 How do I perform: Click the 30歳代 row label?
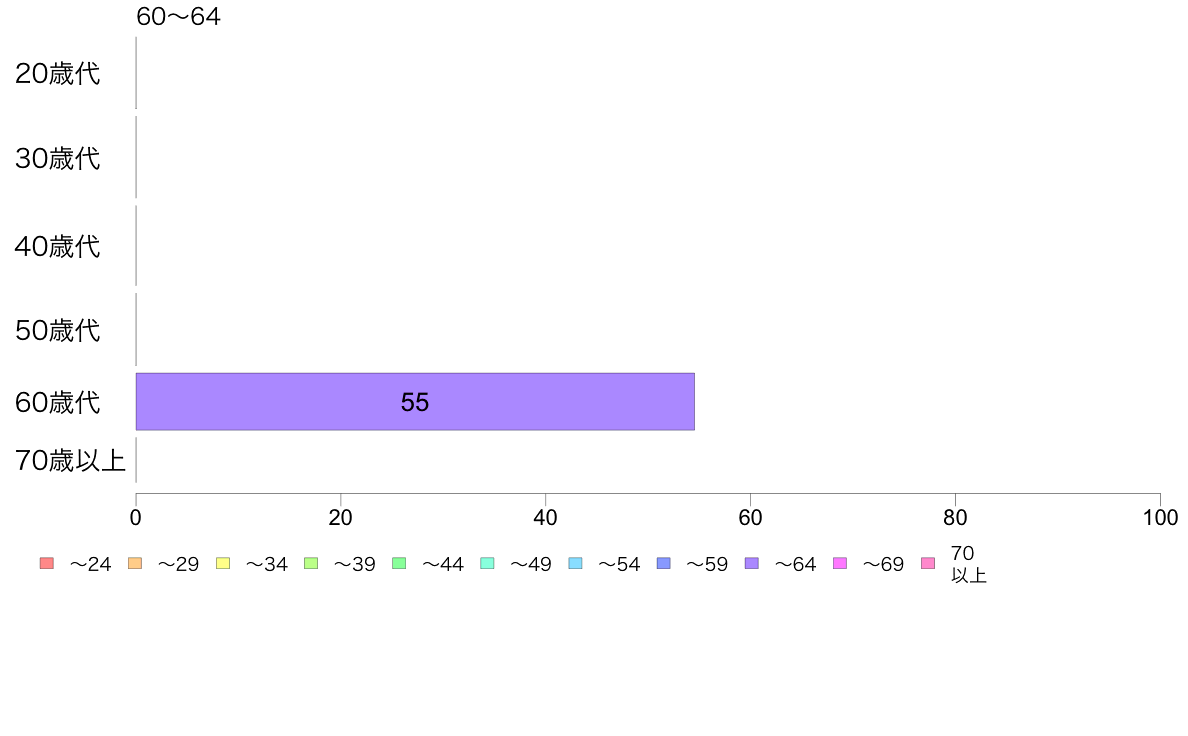58,158
